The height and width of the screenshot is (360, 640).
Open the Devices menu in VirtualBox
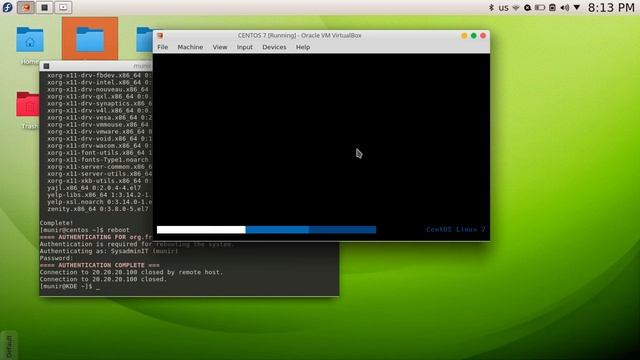[274, 47]
